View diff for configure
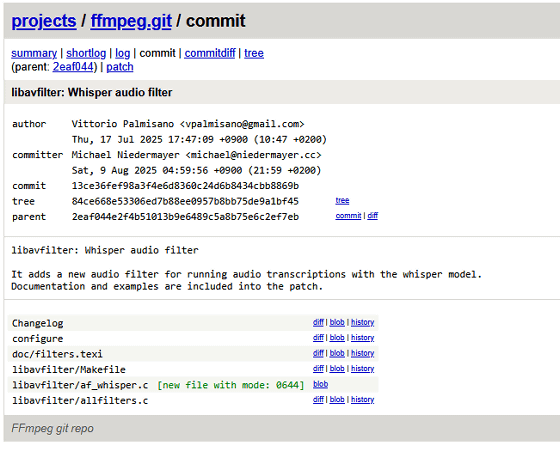The image size is (560, 452). pyautogui.click(x=318, y=337)
